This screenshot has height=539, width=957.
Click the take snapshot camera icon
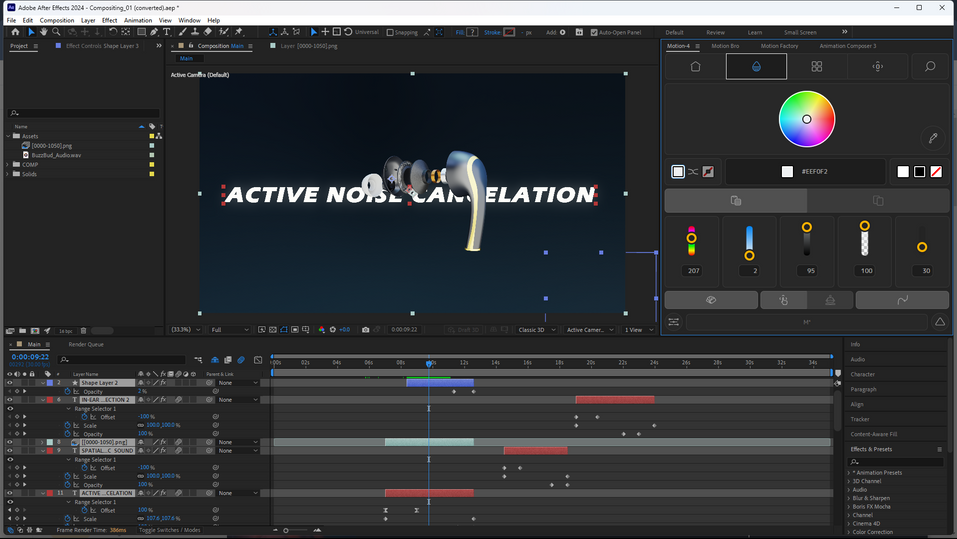(365, 330)
